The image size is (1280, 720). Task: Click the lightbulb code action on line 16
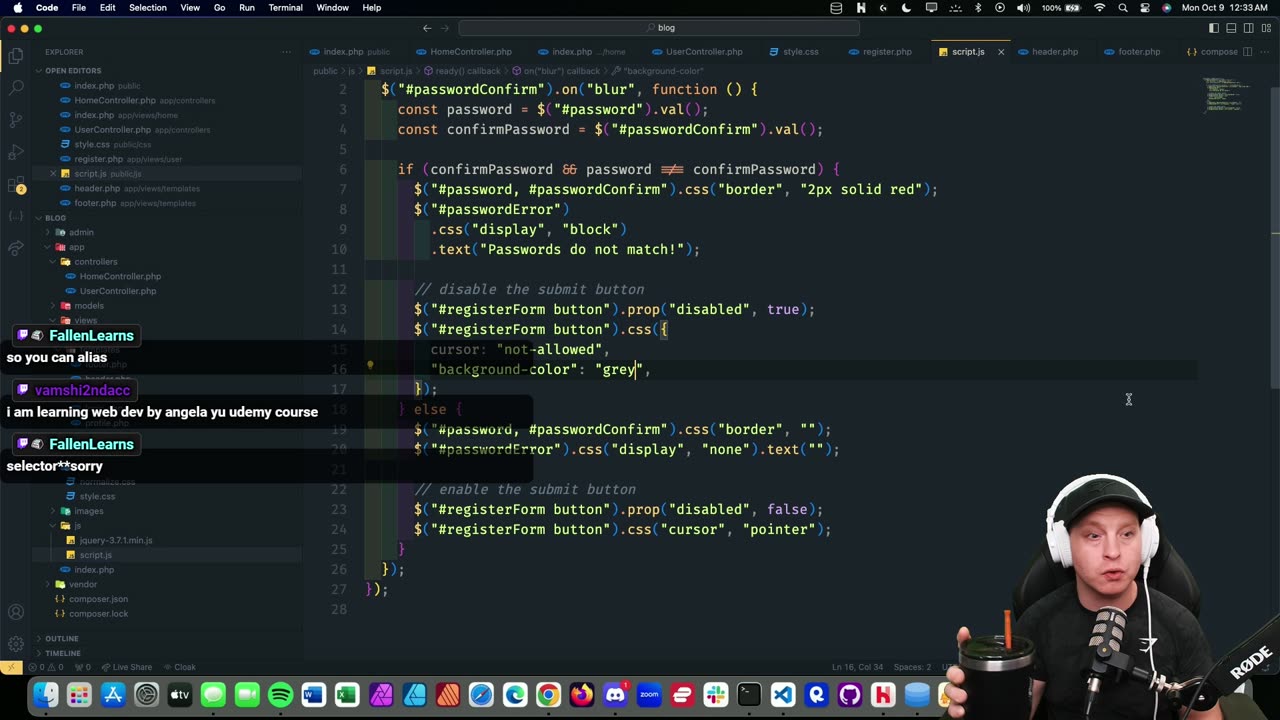tap(369, 367)
